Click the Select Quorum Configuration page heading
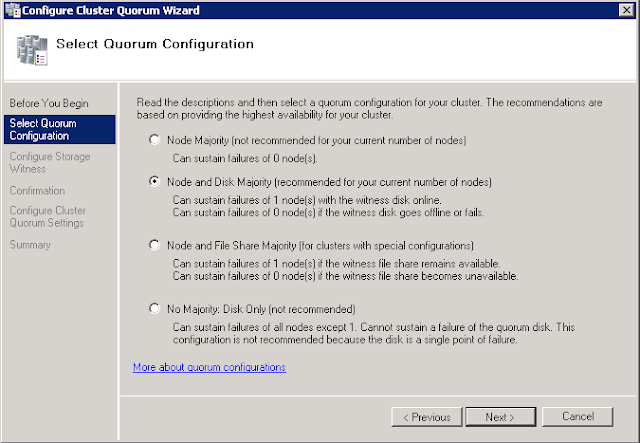Image resolution: width=640 pixels, height=443 pixels. (x=155, y=44)
